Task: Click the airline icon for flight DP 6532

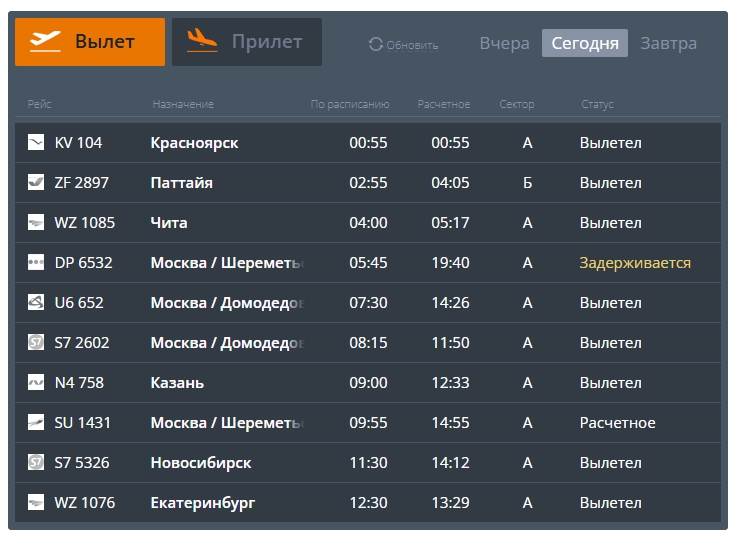Action: 36,262
